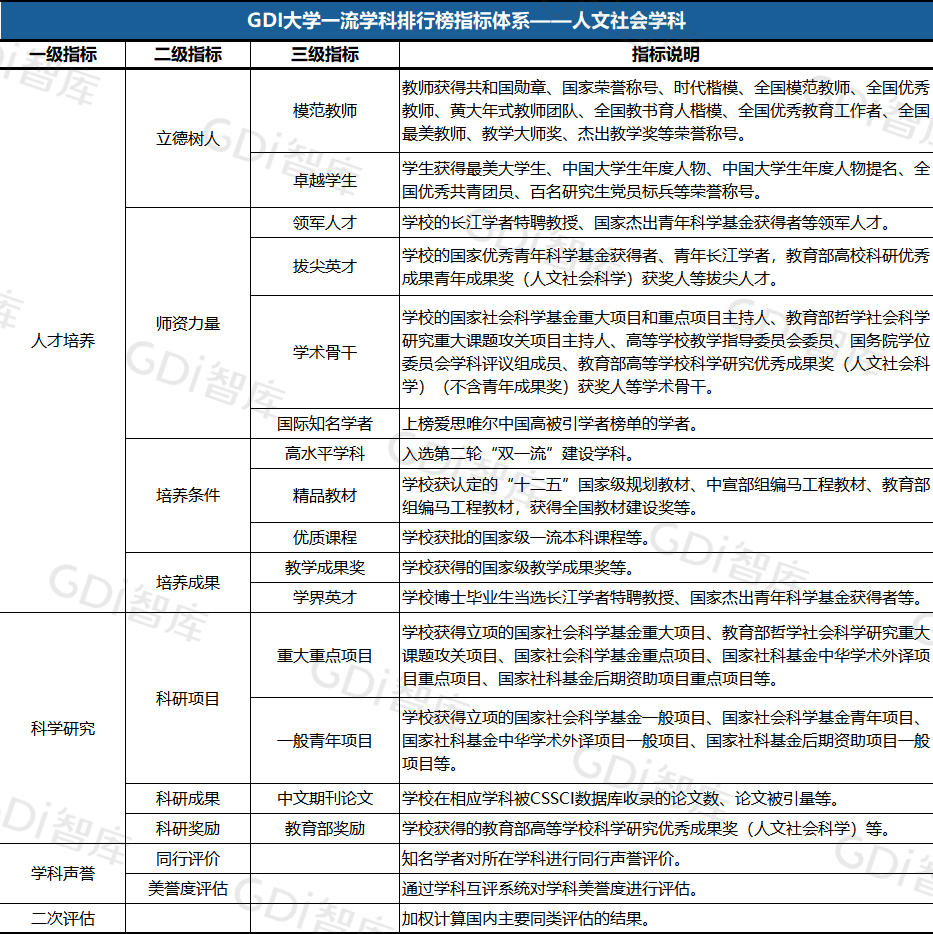Click the 卓越学生 cell
The width and height of the screenshot is (933, 934).
[325, 181]
